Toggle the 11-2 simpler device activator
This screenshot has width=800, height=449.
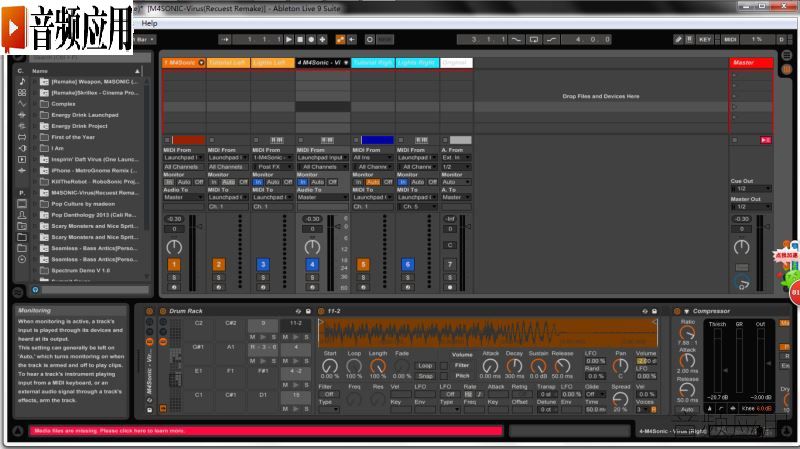pyautogui.click(x=321, y=311)
